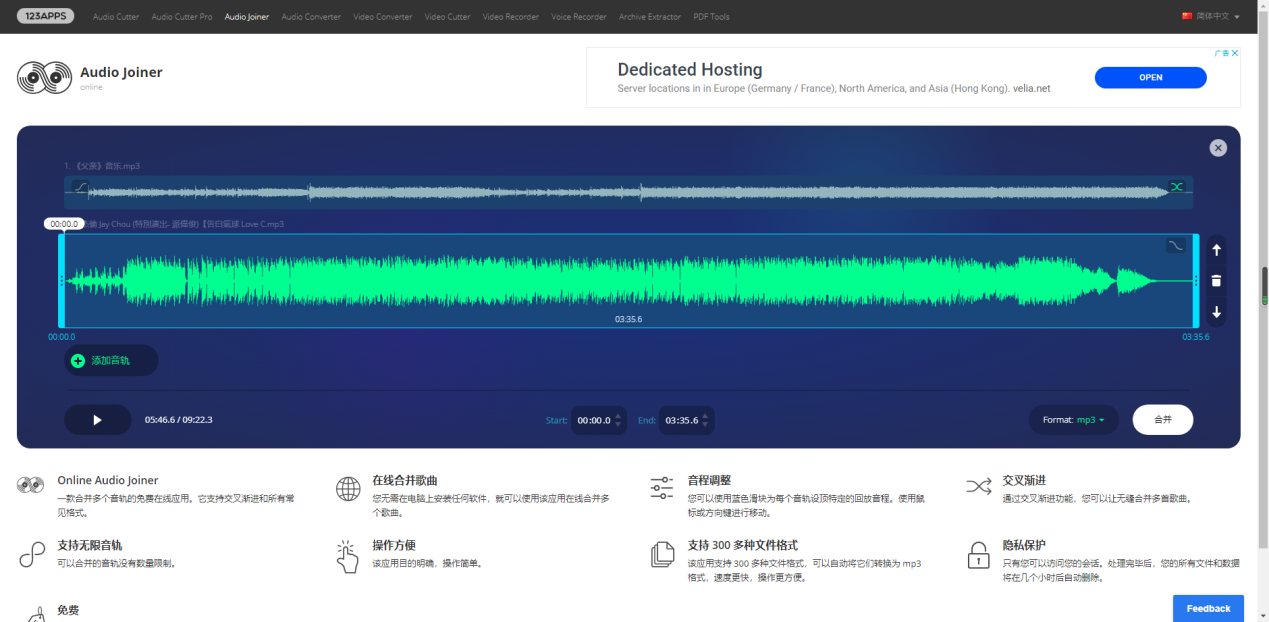Close the audio joiner editor panel

[1218, 148]
